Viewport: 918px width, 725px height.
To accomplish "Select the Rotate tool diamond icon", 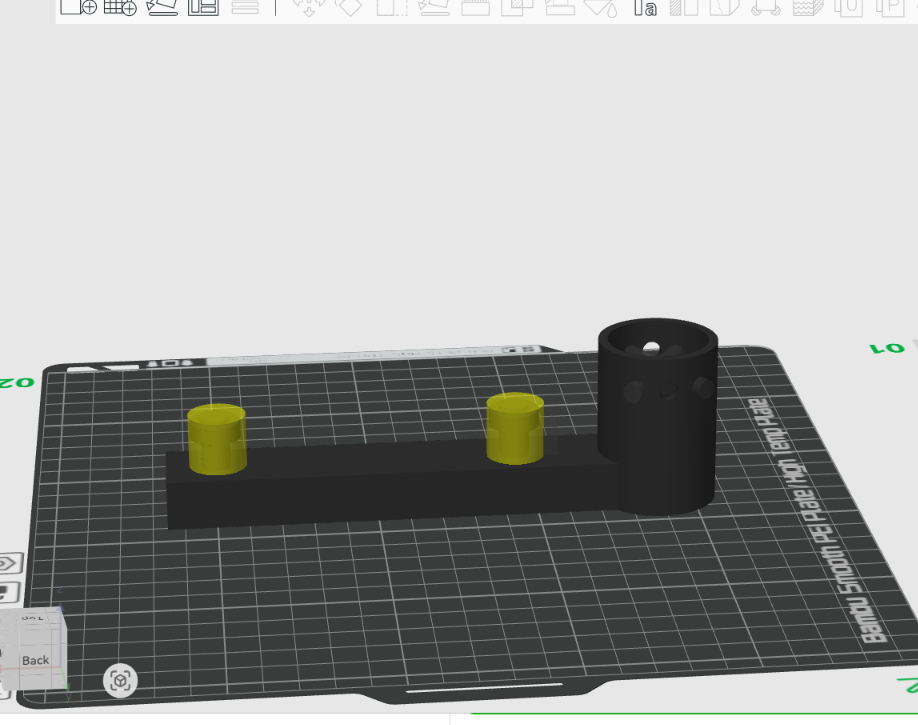I will coord(350,7).
